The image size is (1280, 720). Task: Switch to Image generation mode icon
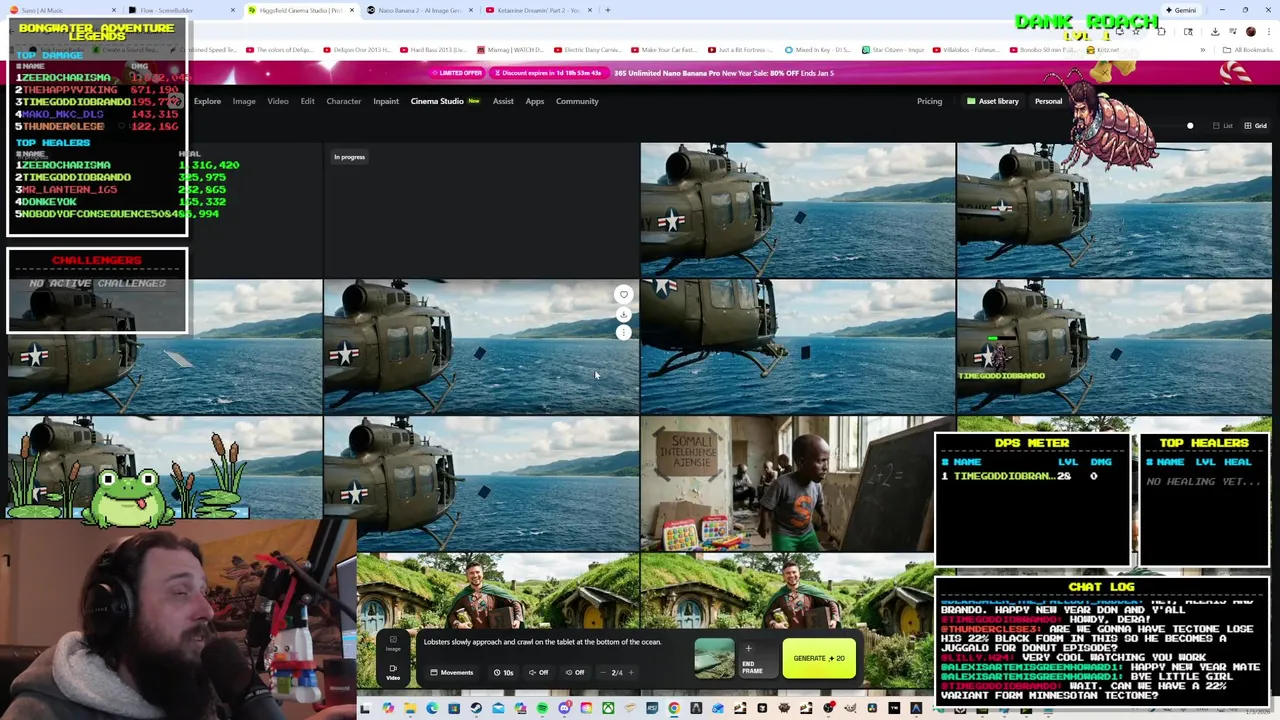tap(393, 644)
